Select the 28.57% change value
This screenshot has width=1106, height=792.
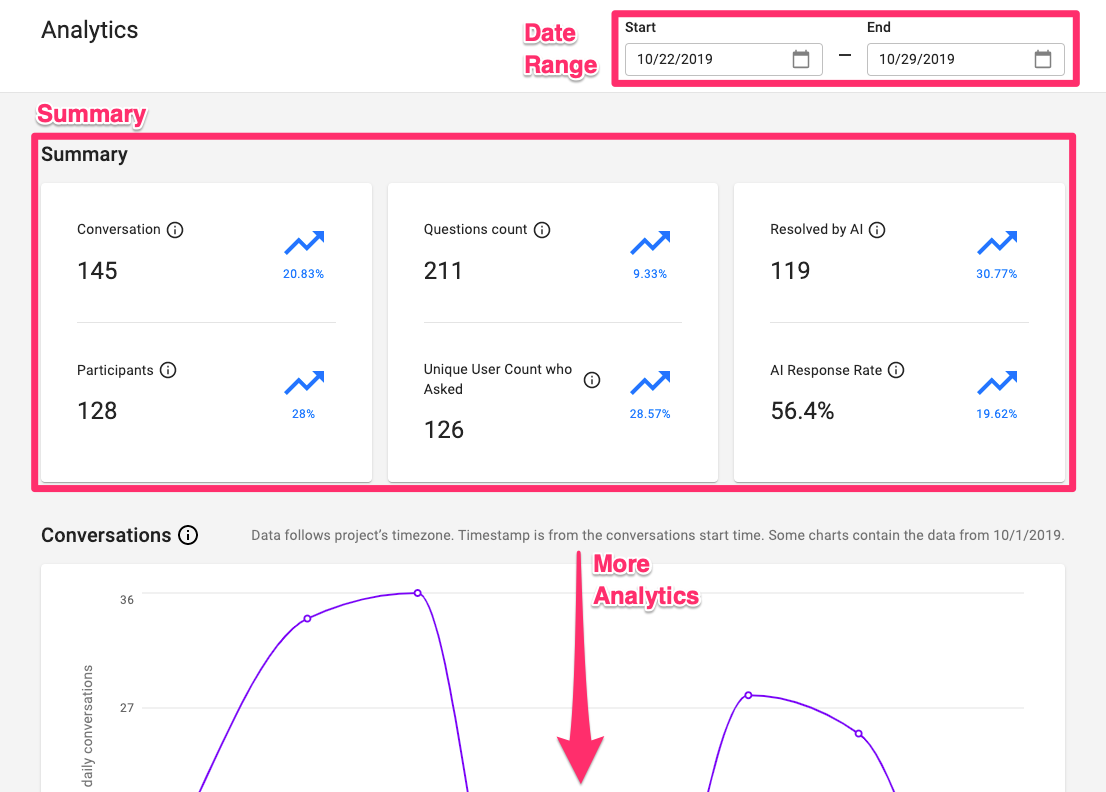(x=650, y=414)
